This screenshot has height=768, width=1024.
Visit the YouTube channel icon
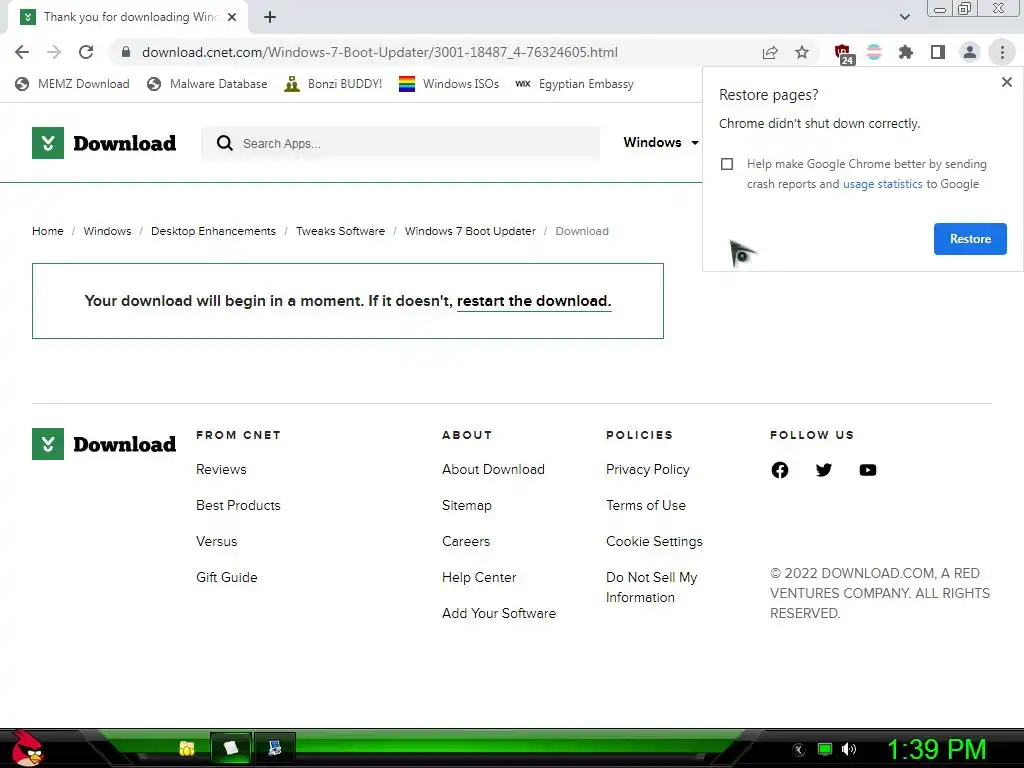coord(868,470)
